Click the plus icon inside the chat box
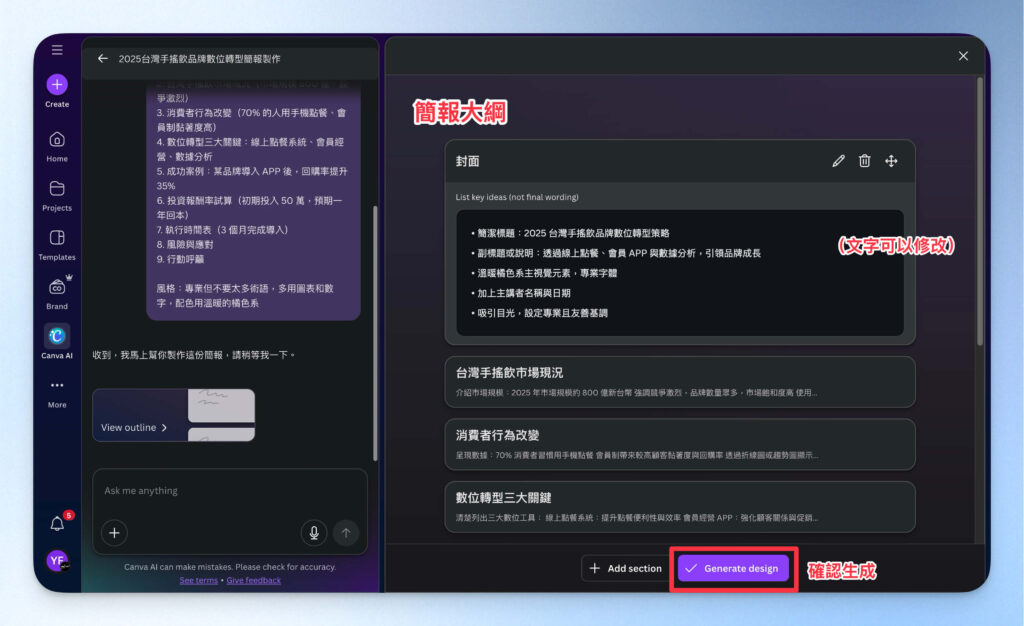The width and height of the screenshot is (1024, 626). click(x=114, y=533)
